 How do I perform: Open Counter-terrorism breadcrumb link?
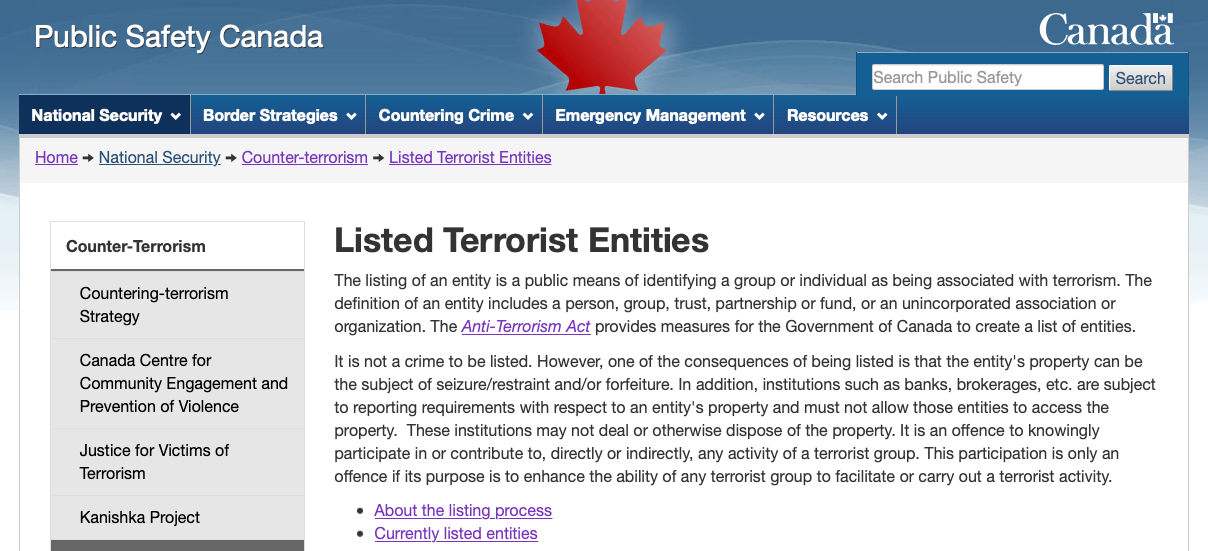pos(305,157)
